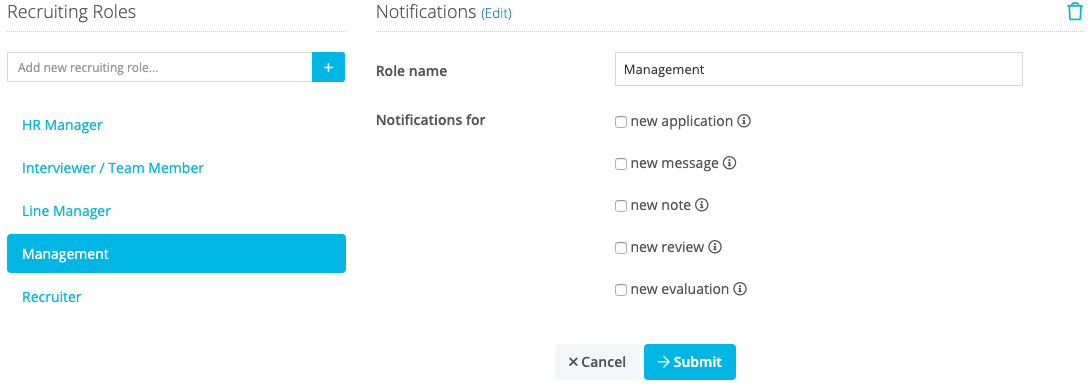Image resolution: width=1089 pixels, height=387 pixels.
Task: Open info icon beside new application
Action: (744, 122)
